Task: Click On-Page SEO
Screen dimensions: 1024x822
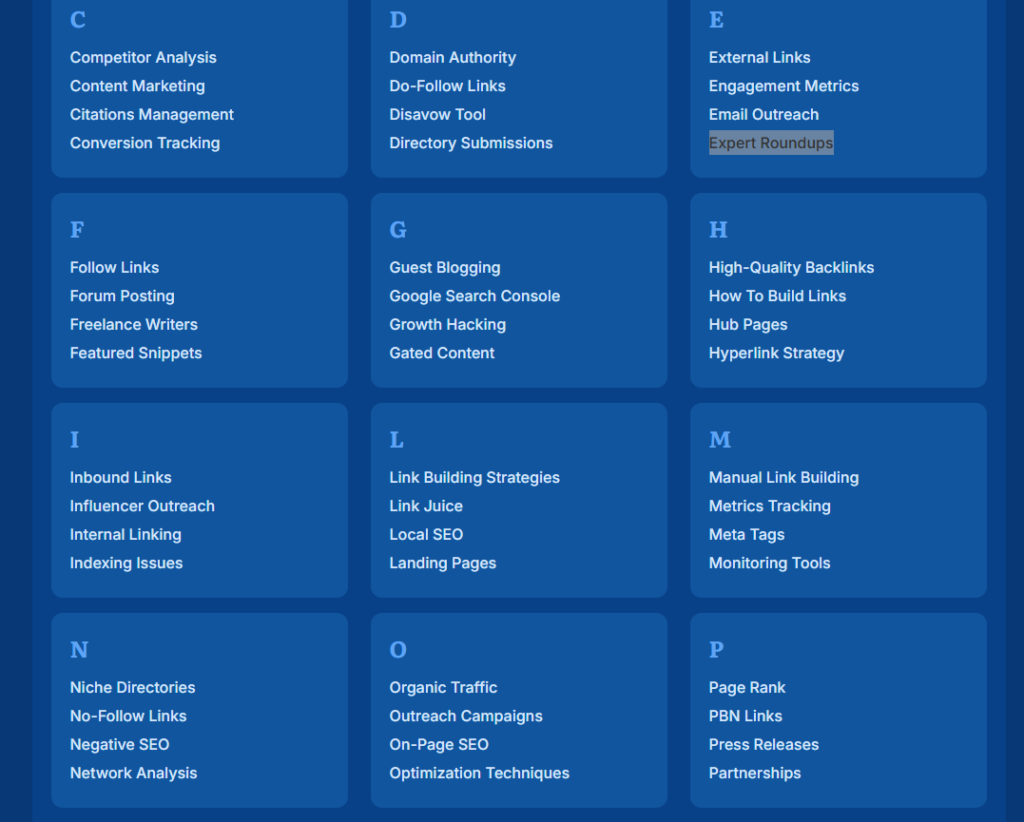Action: coord(438,744)
